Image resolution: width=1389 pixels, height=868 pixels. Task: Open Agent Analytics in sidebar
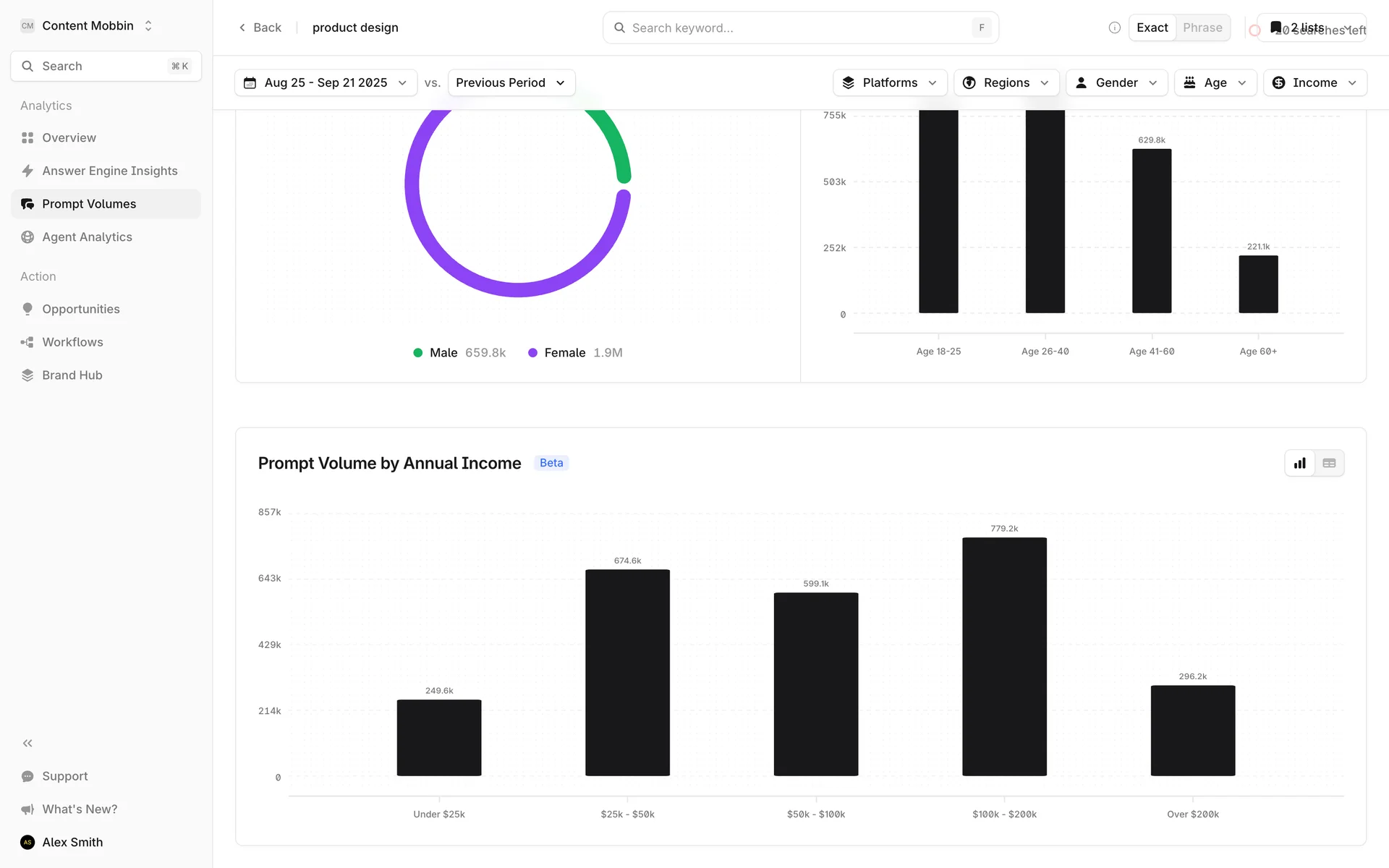point(87,237)
